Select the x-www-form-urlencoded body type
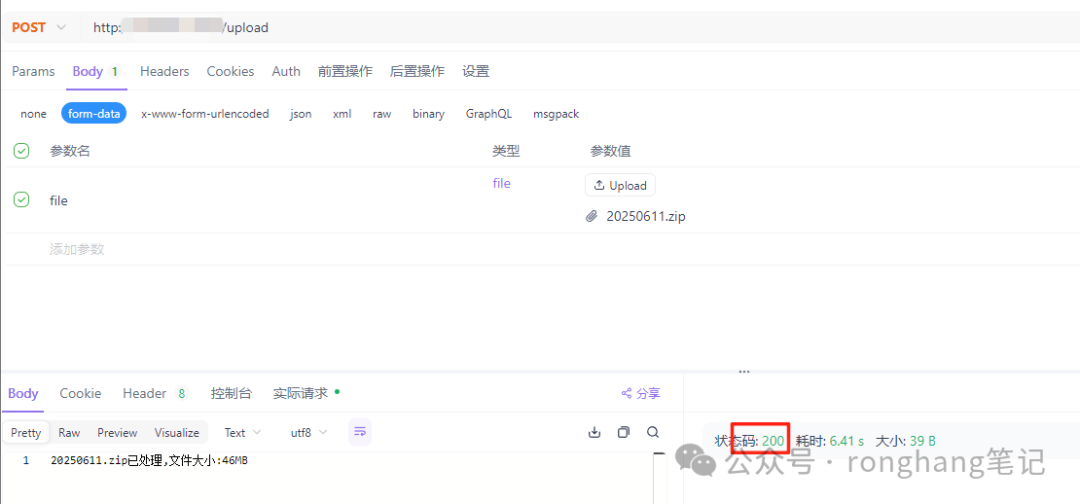The height and width of the screenshot is (504, 1080). (205, 114)
